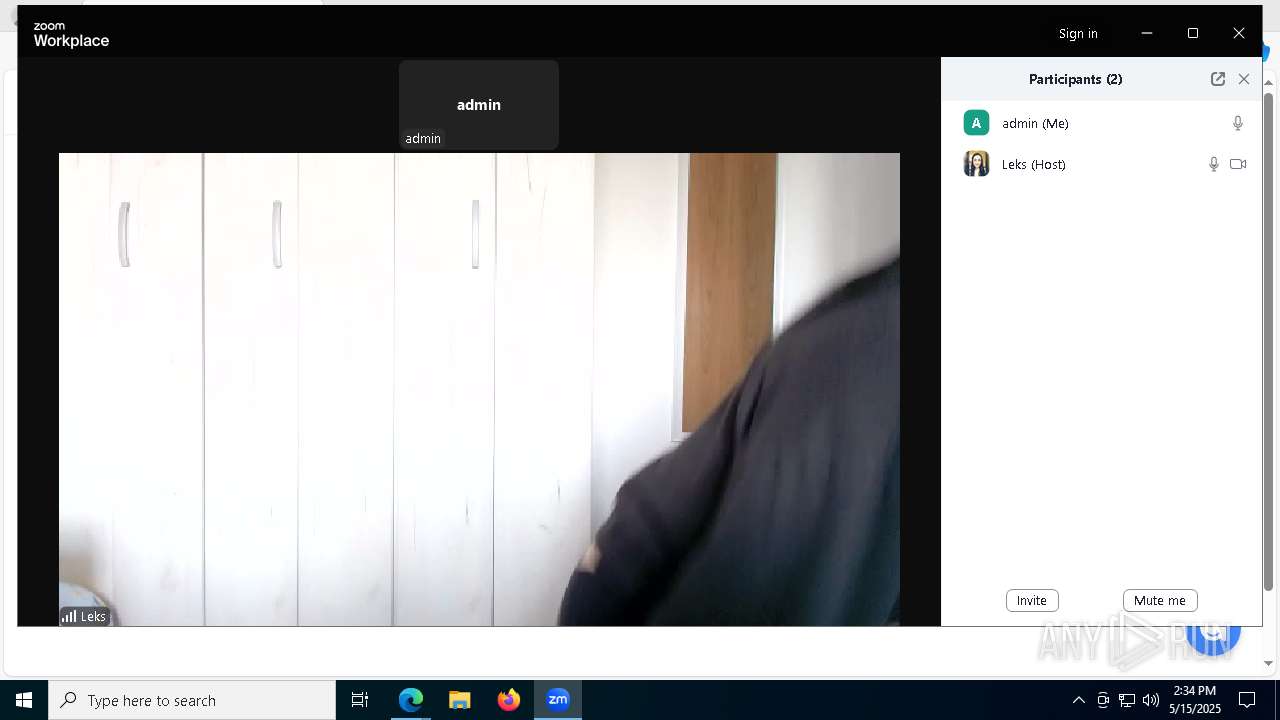1280x720 pixels.
Task: Click Leks (Host) microphone icon
Action: coord(1213,164)
